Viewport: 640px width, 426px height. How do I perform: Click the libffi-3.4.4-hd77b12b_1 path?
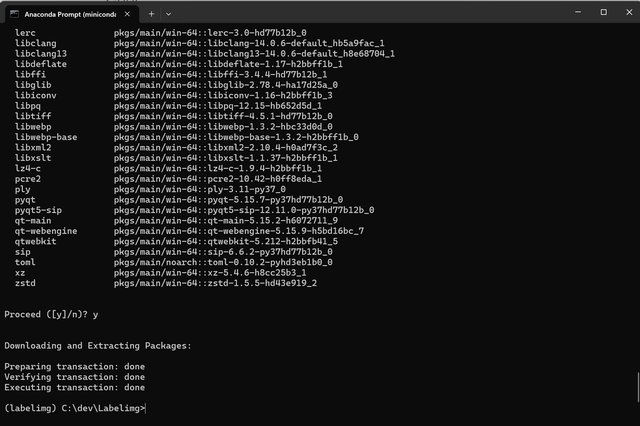coord(220,74)
